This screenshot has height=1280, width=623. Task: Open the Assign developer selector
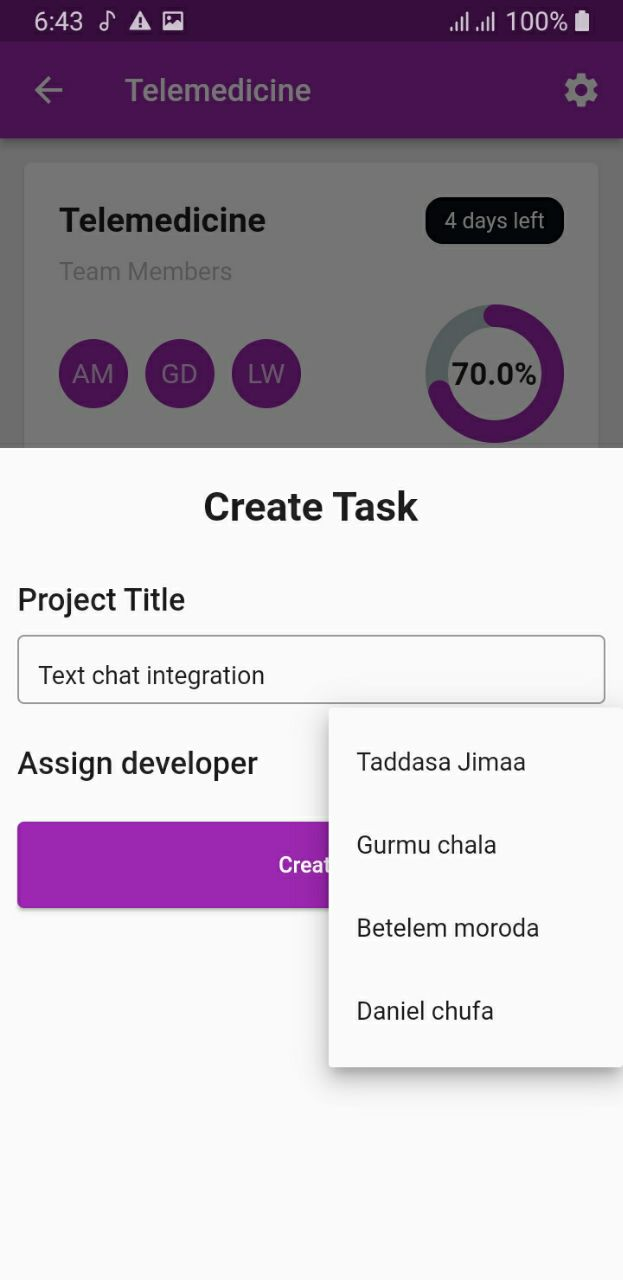pos(137,763)
